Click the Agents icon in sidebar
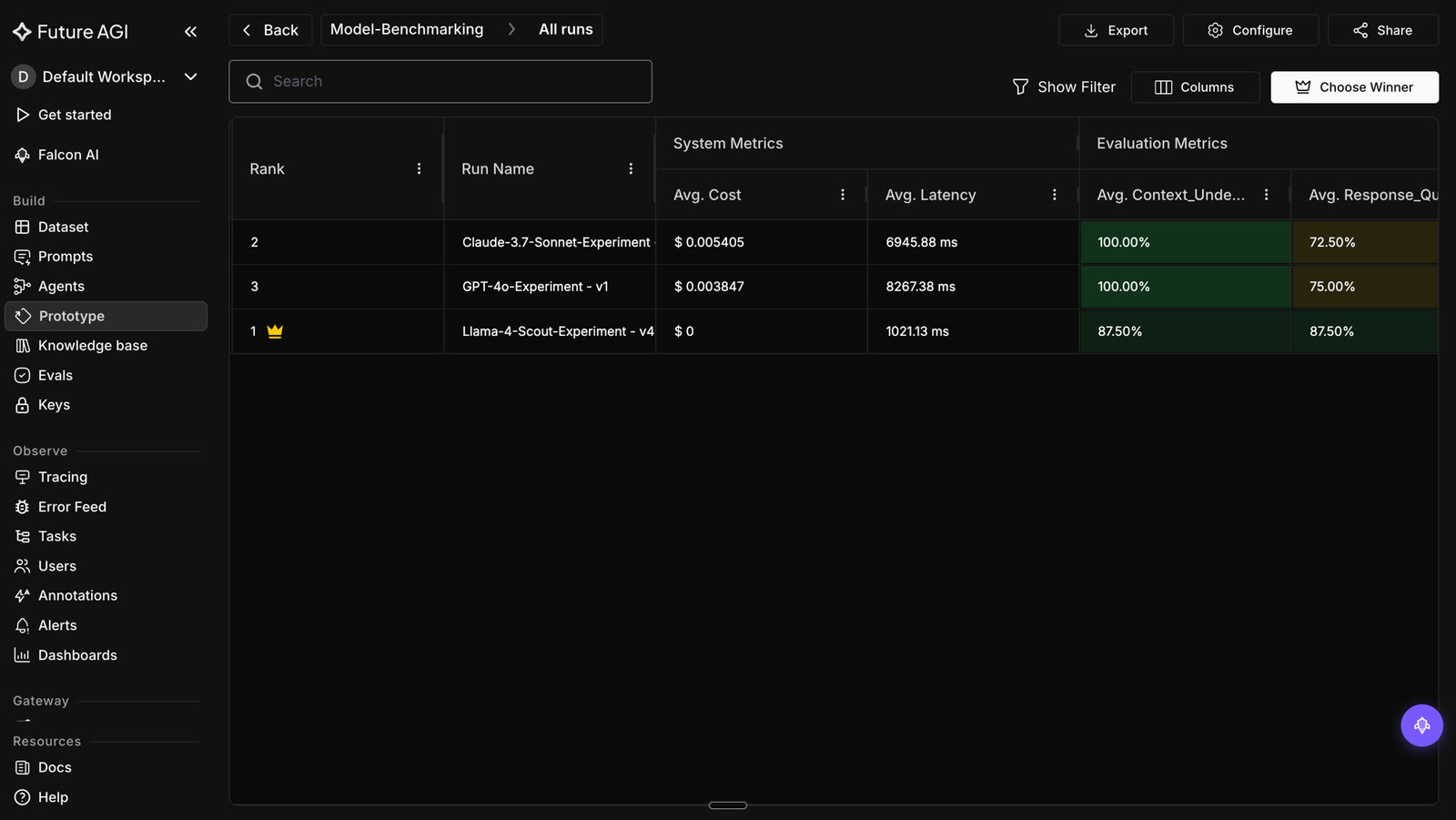 coord(23,286)
